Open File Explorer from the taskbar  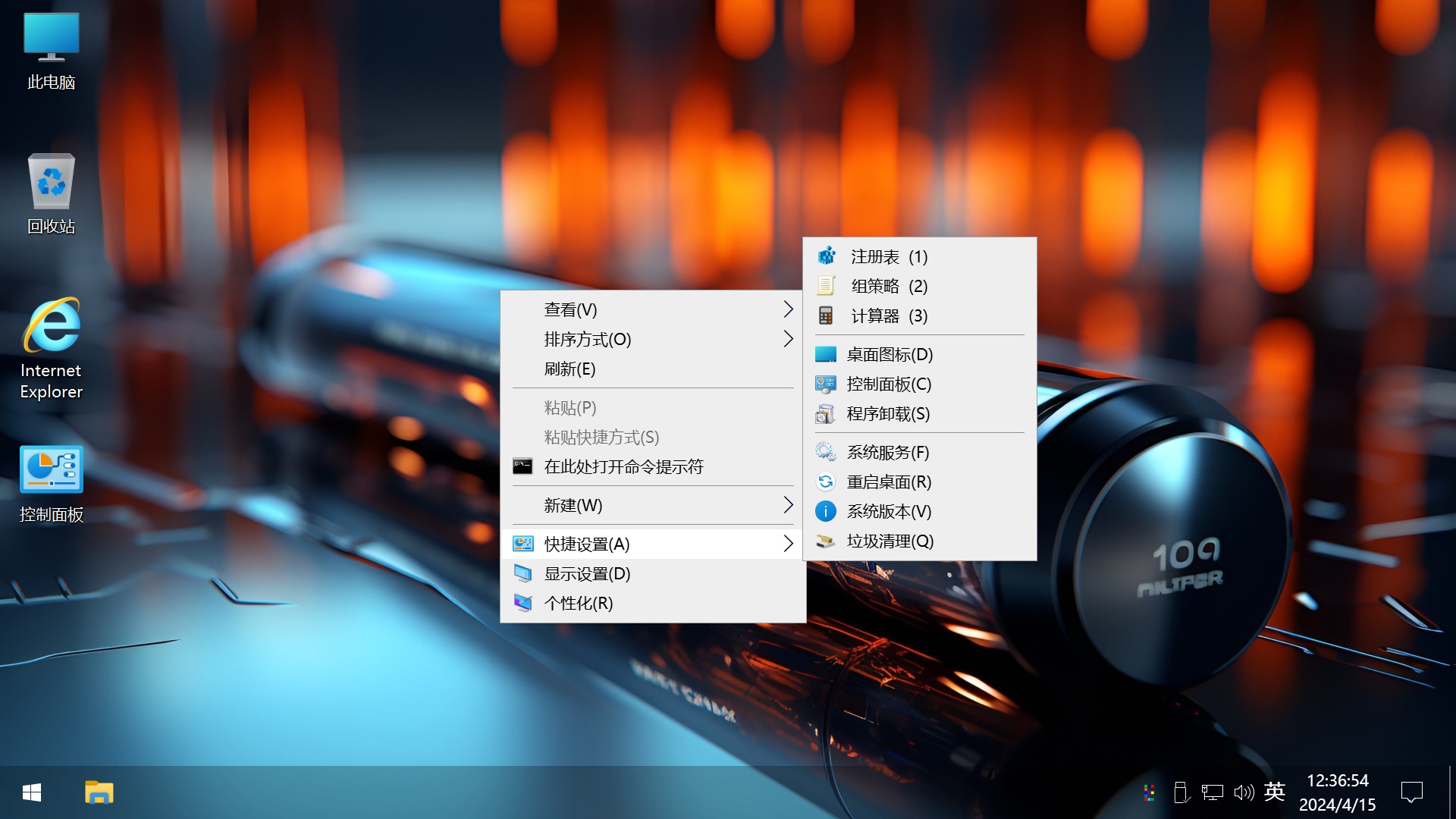click(99, 792)
